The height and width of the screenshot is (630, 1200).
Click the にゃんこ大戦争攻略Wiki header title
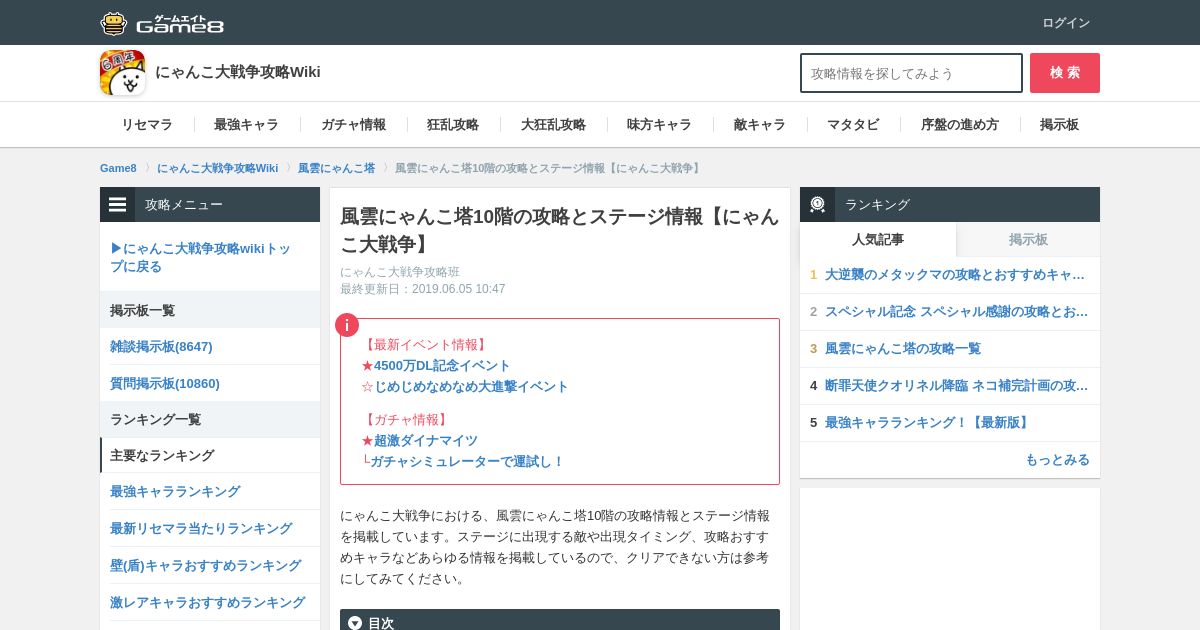[x=238, y=72]
